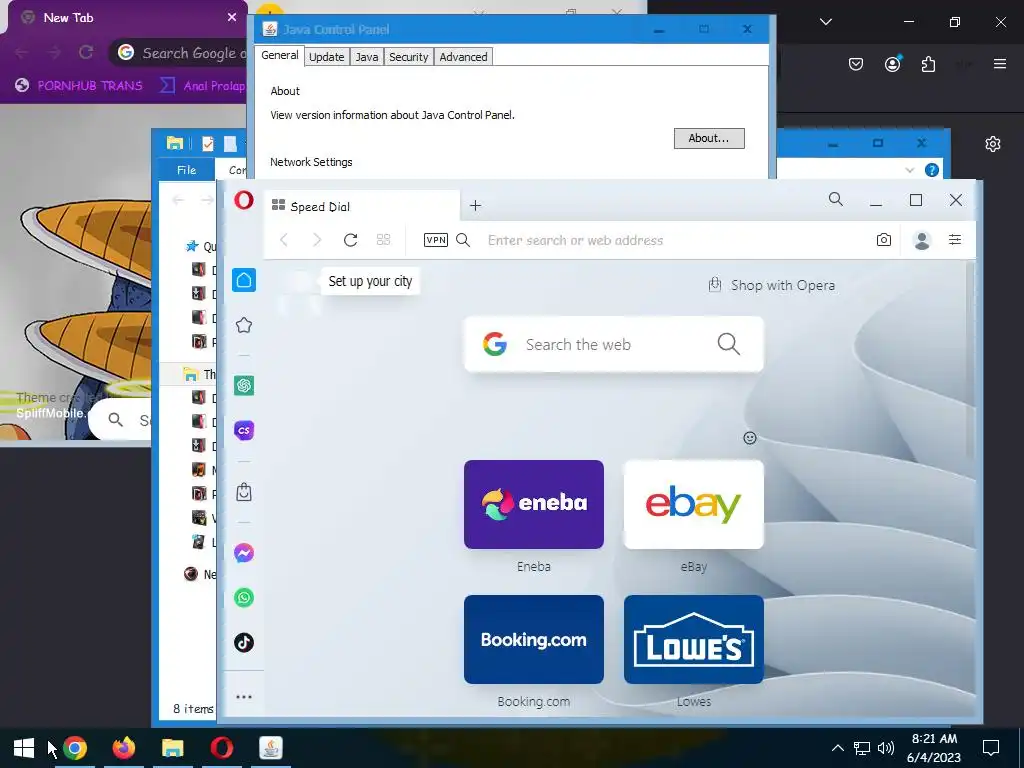Image resolution: width=1024 pixels, height=768 pixels.
Task: Click the Opera tab search magnifier icon
Action: click(x=836, y=199)
